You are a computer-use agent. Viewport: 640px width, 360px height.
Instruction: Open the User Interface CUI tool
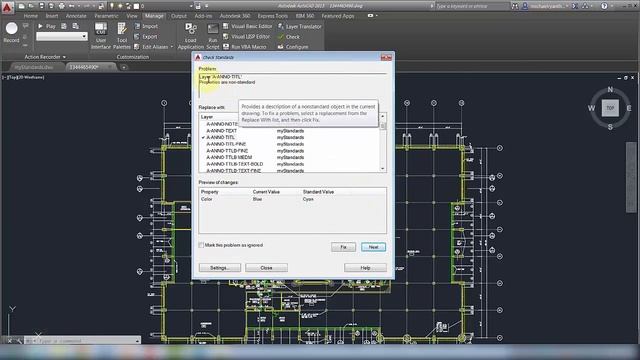coord(101,36)
